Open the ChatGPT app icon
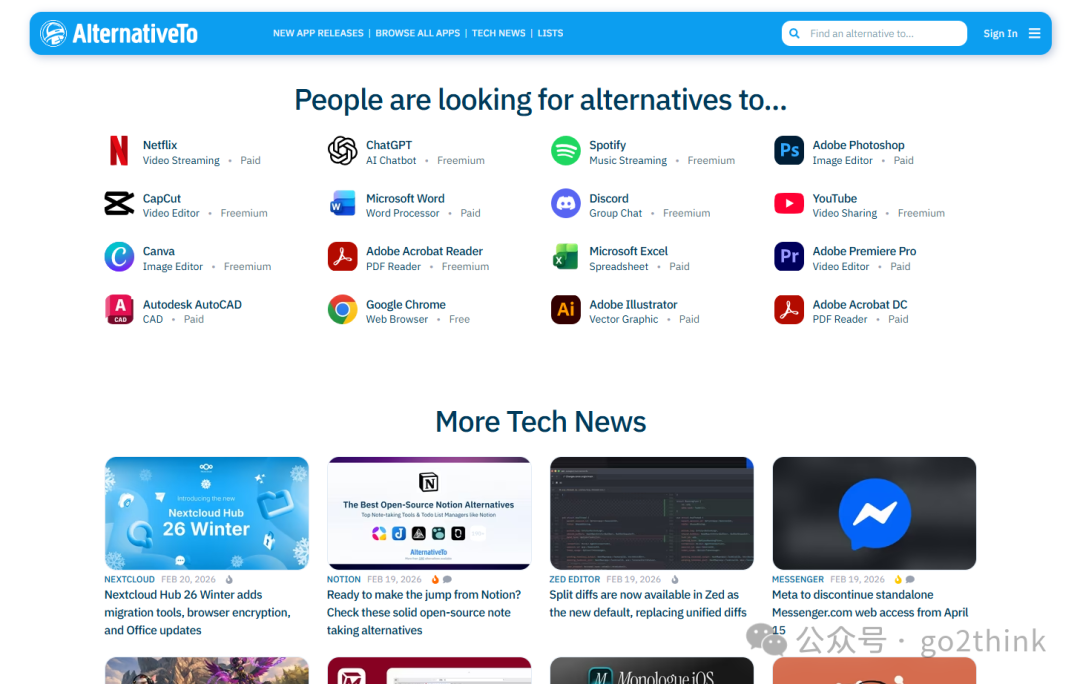1080x684 pixels. pos(342,151)
